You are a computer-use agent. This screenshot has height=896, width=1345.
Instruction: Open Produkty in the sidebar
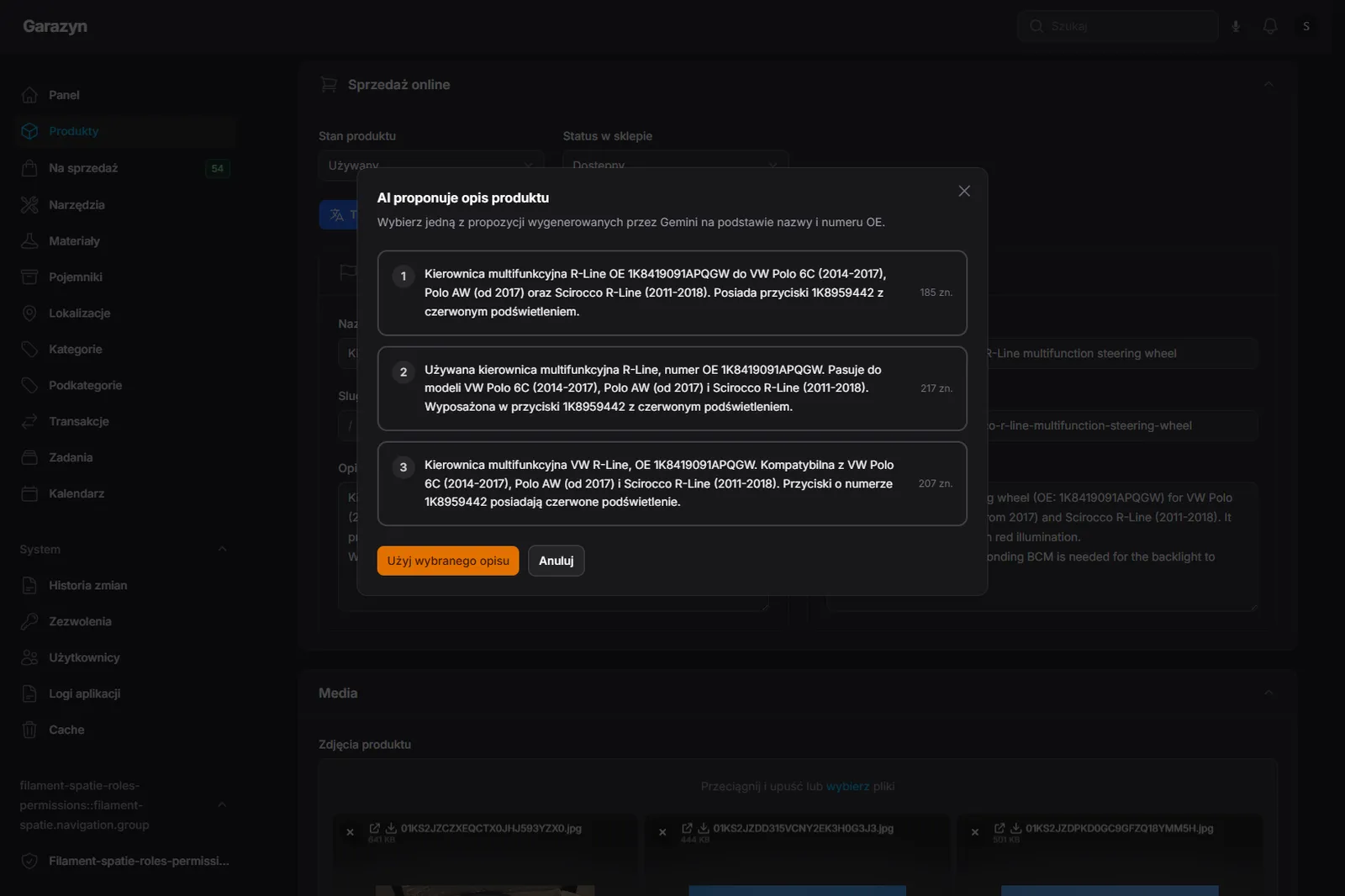coord(125,131)
